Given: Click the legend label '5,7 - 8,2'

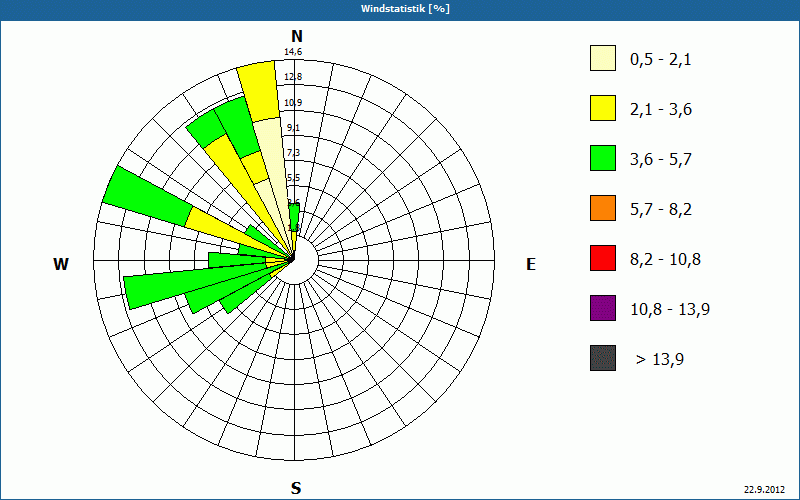Looking at the screenshot, I should coord(661,210).
